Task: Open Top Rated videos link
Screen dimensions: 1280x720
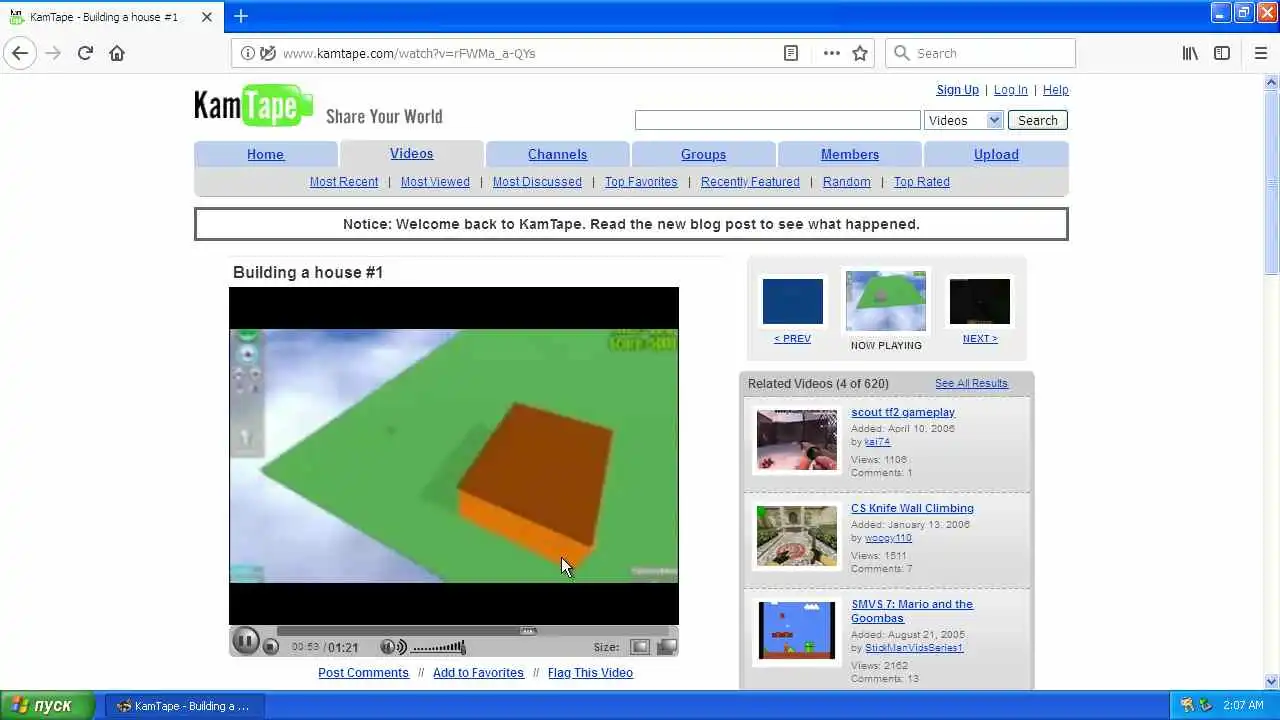Action: click(921, 182)
